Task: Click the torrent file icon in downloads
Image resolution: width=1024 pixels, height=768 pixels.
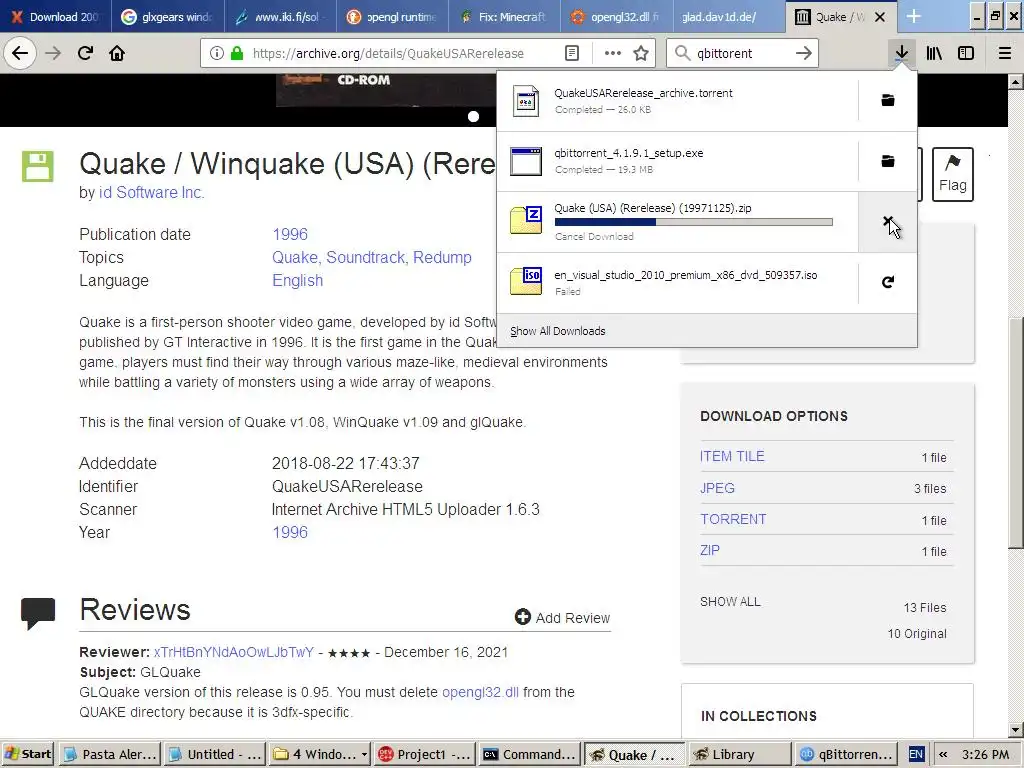Action: click(x=526, y=101)
